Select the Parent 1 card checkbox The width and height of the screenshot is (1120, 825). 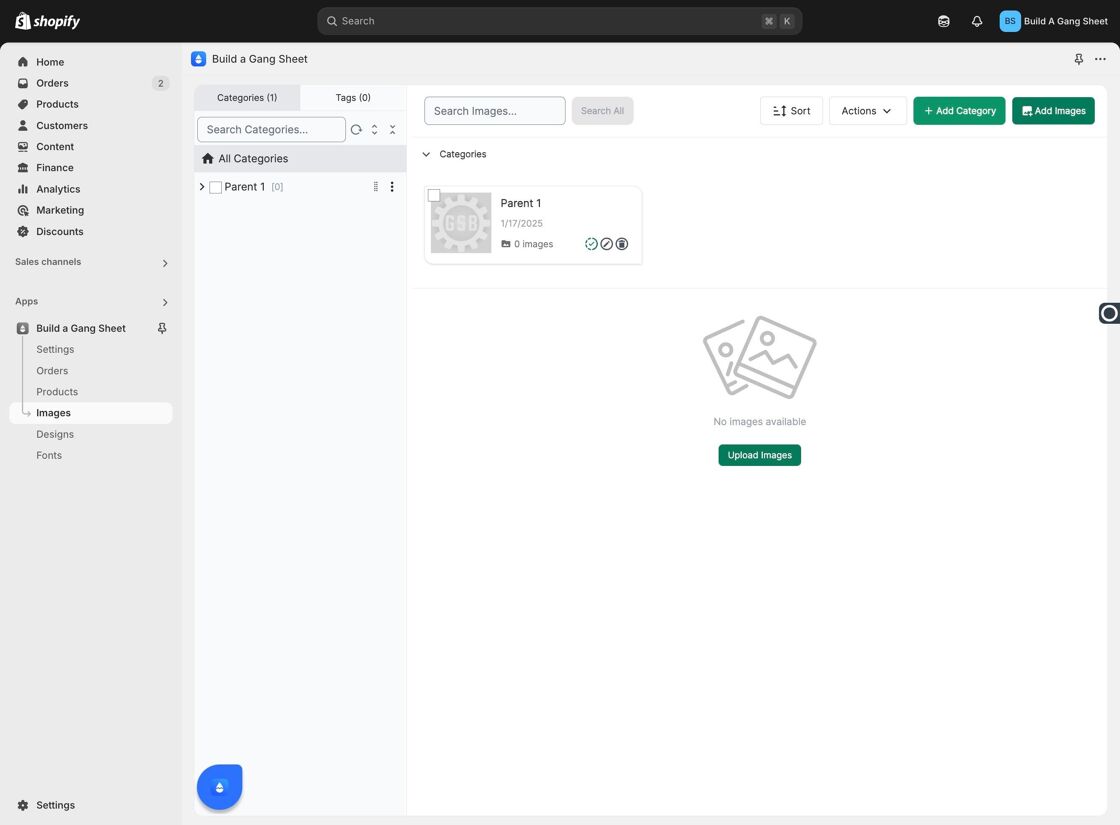click(434, 195)
